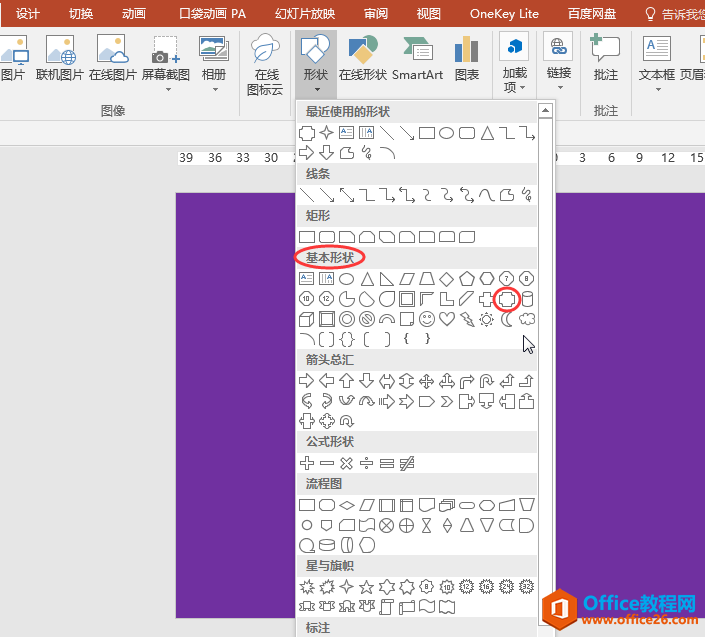Screen dimensions: 705x637
Task: Choose the scribble line in 线条 section
Action: [x=527, y=195]
